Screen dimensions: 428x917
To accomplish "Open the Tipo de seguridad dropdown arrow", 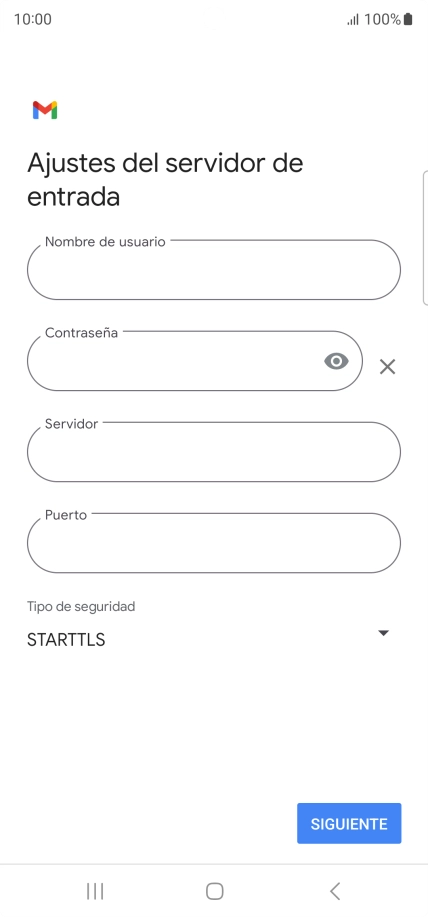I will 384,633.
